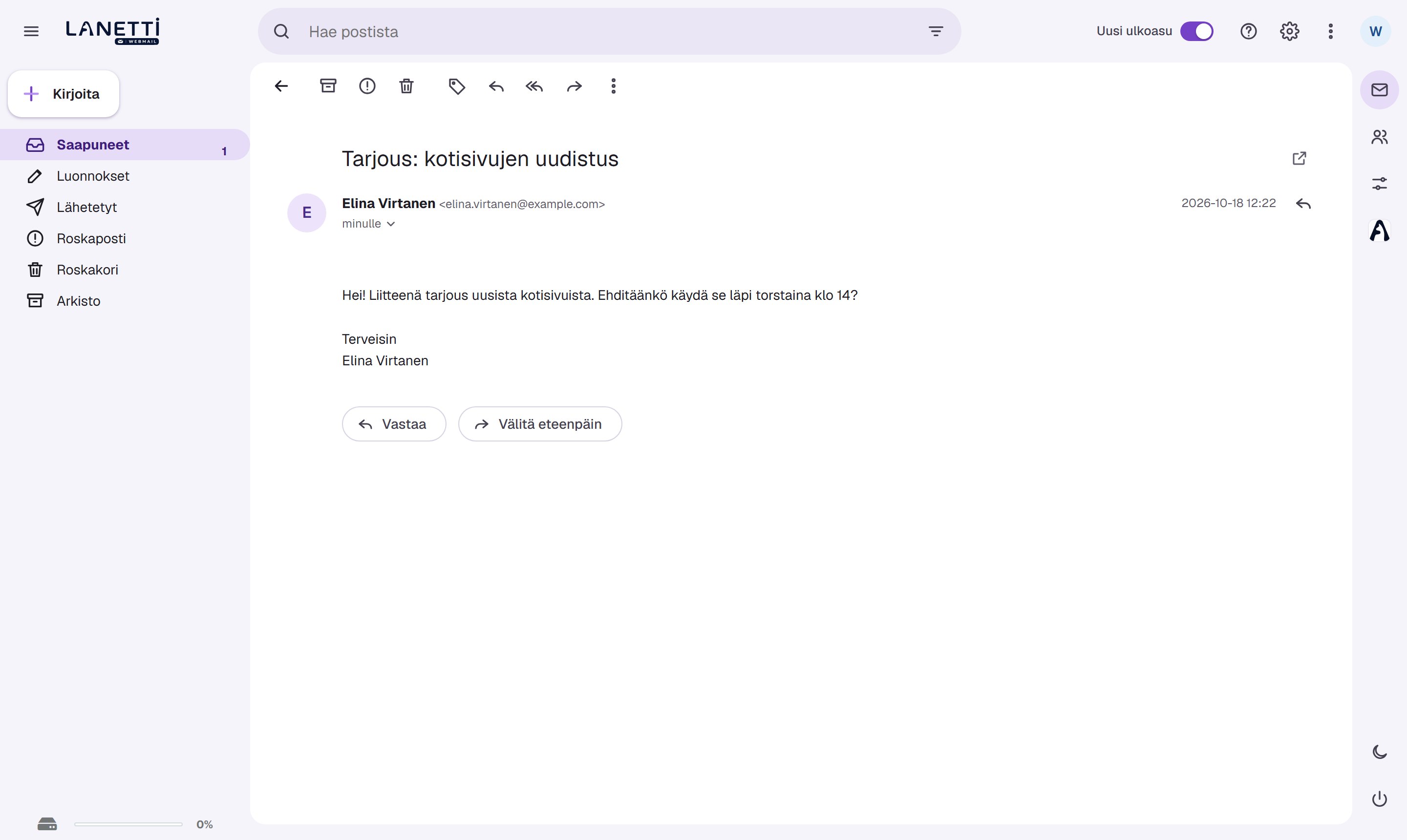Open the top bar three-dot menu
Viewport: 1407px width, 840px height.
1331,31
